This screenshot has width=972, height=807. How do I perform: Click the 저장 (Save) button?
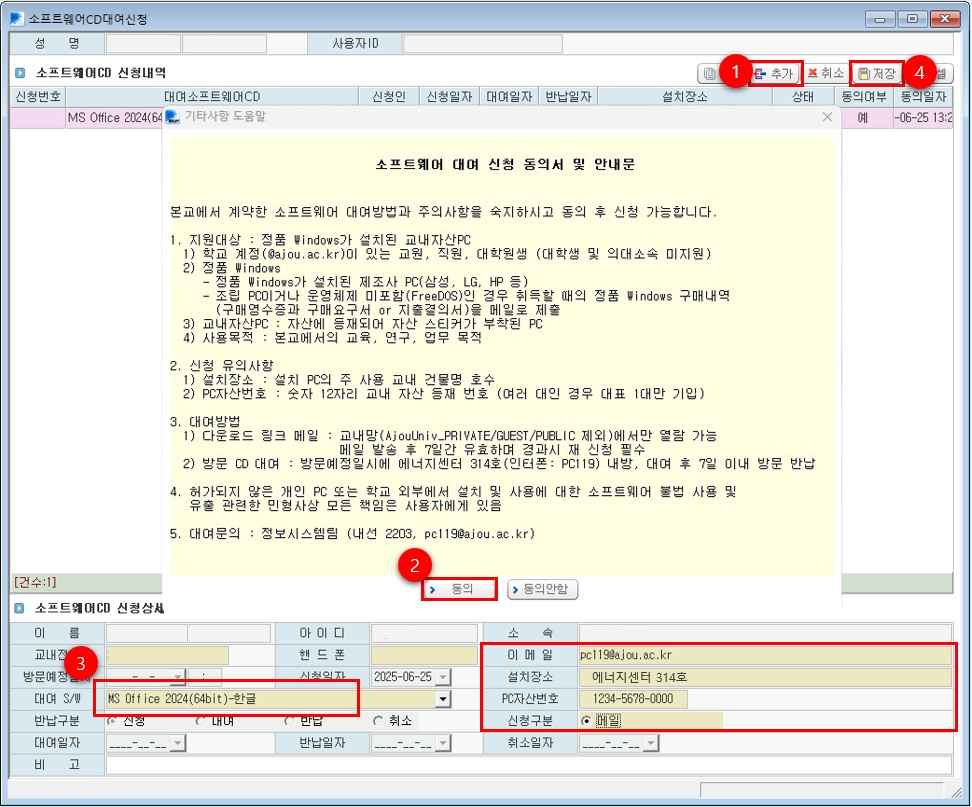(877, 73)
